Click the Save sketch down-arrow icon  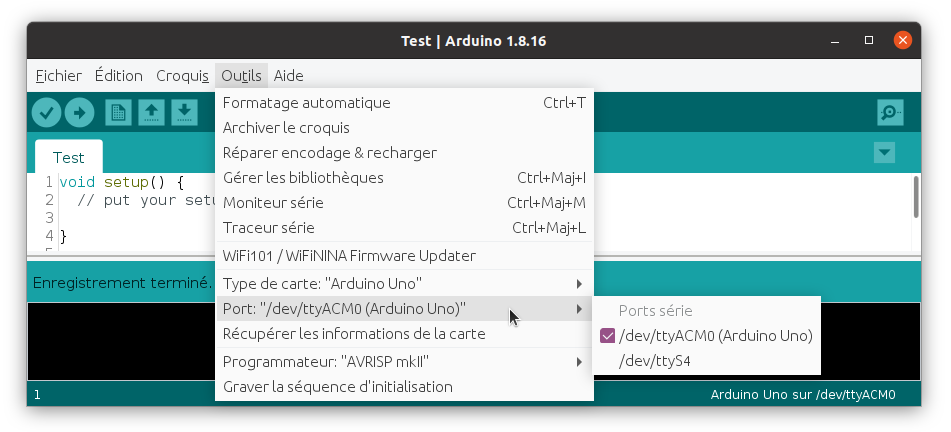coord(184,113)
